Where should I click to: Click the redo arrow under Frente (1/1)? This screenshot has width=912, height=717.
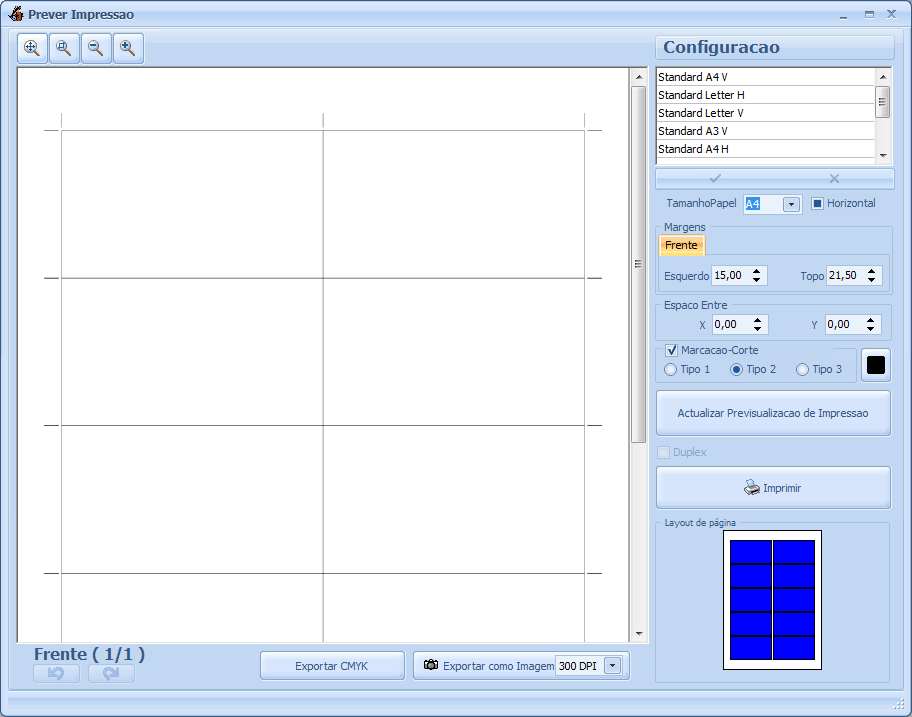click(111, 673)
